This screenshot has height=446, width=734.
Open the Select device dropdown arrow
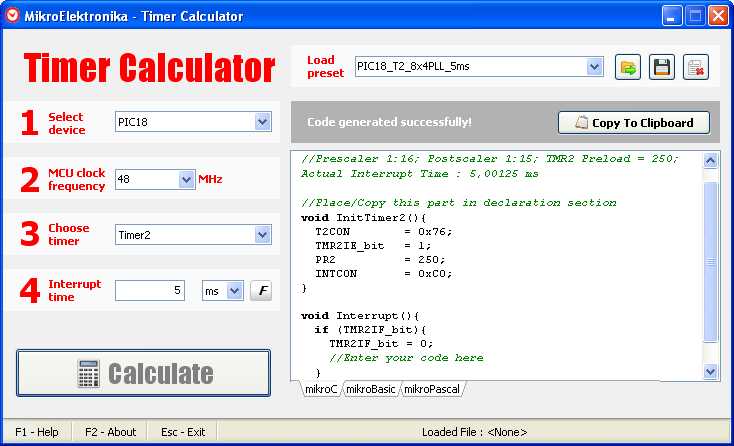[x=263, y=122]
